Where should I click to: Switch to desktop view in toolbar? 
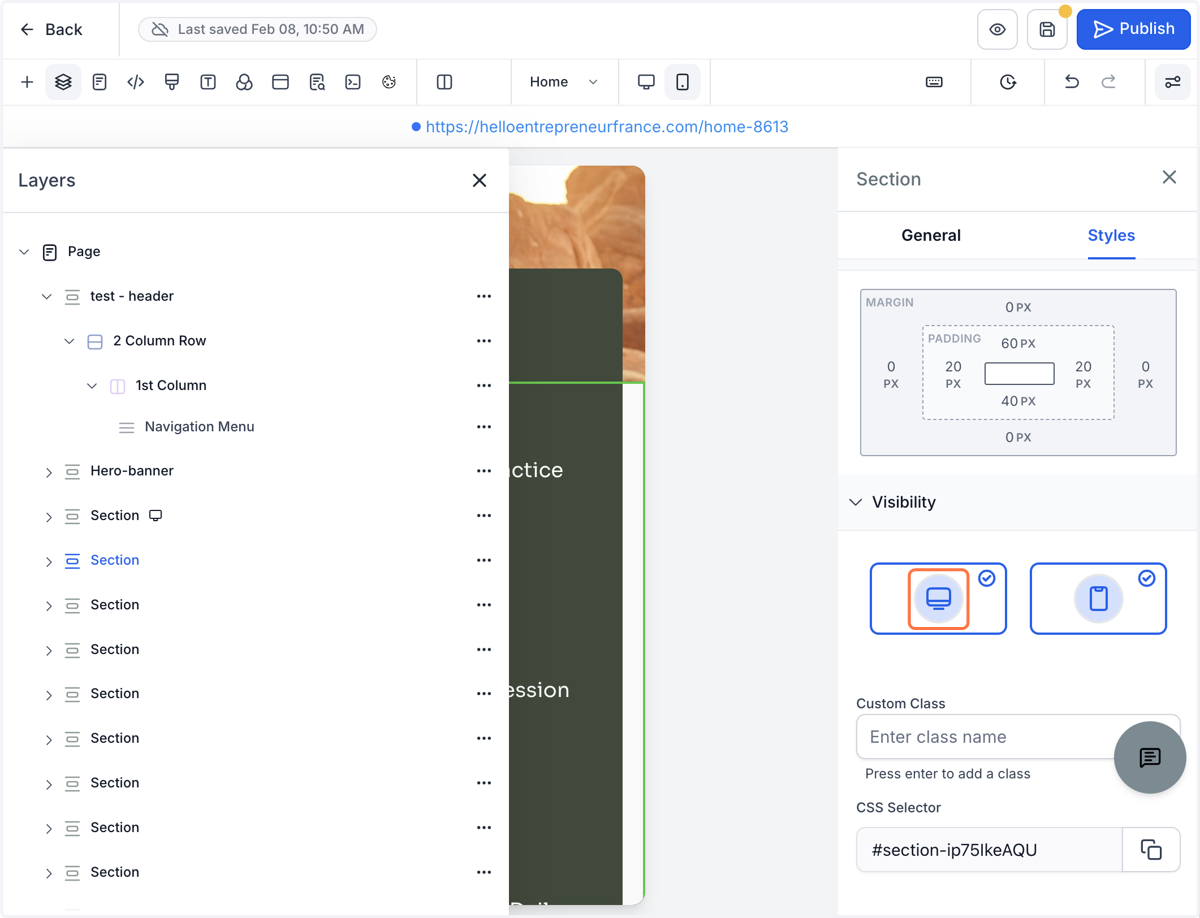point(646,82)
